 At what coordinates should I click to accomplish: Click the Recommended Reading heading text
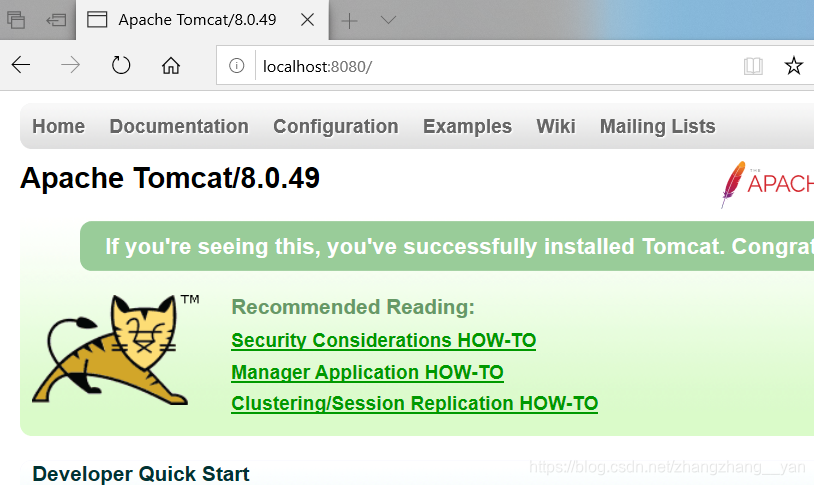(x=353, y=307)
